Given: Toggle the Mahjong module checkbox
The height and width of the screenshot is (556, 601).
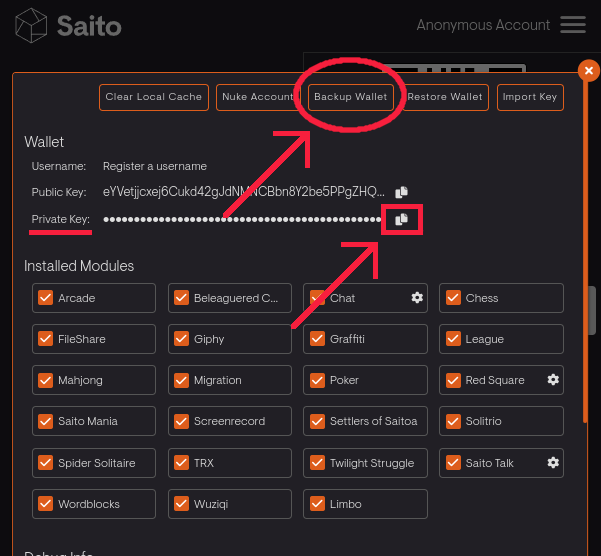Looking at the screenshot, I should pyautogui.click(x=46, y=380).
